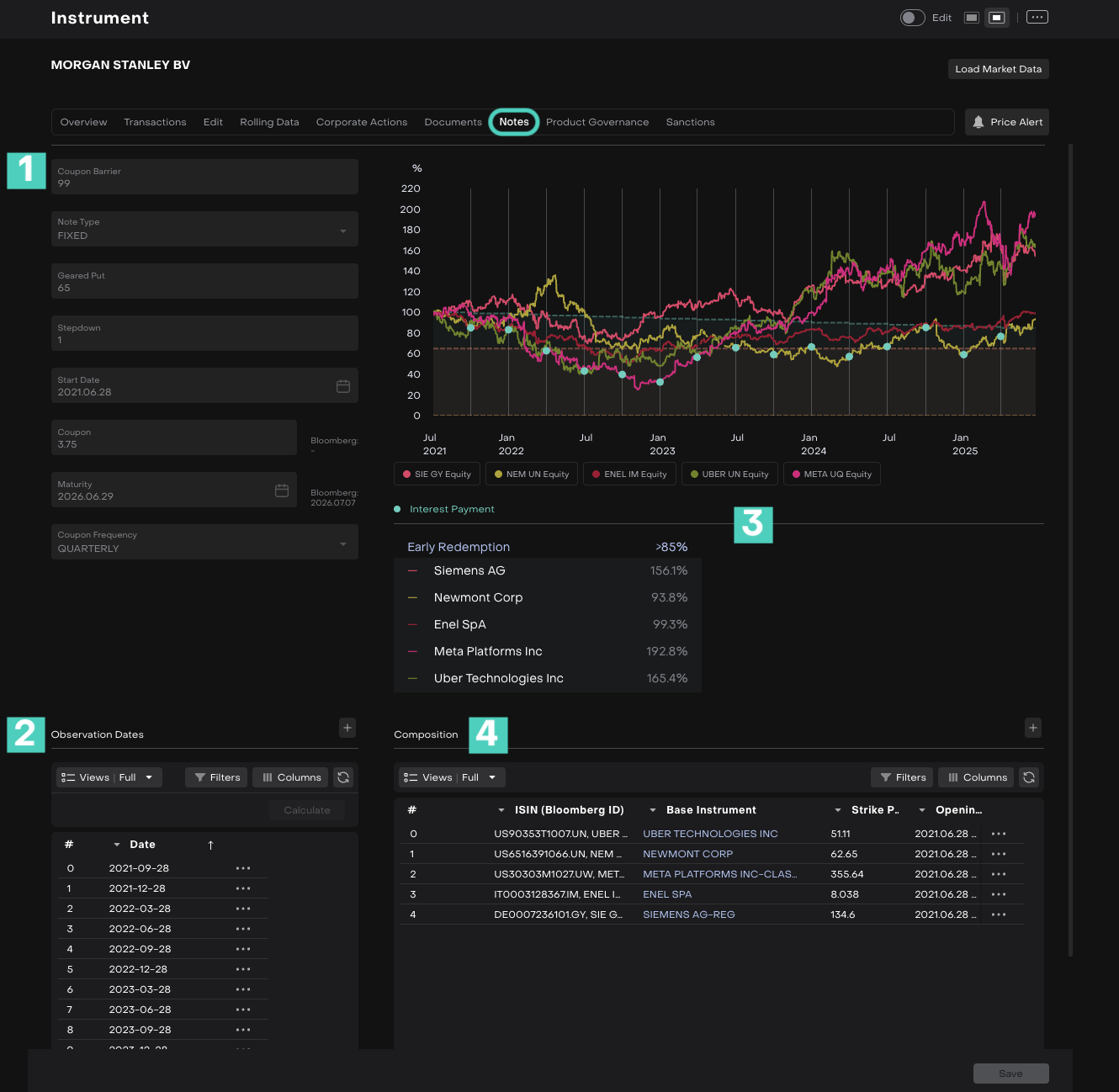Toggle SIE GY Equity series in chart legend
1119x1092 pixels.
[437, 474]
